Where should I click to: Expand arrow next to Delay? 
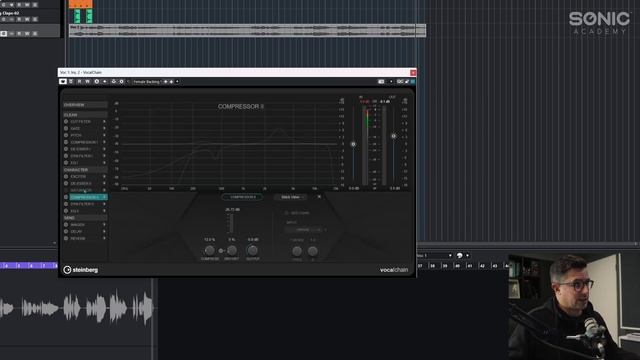tap(104, 231)
